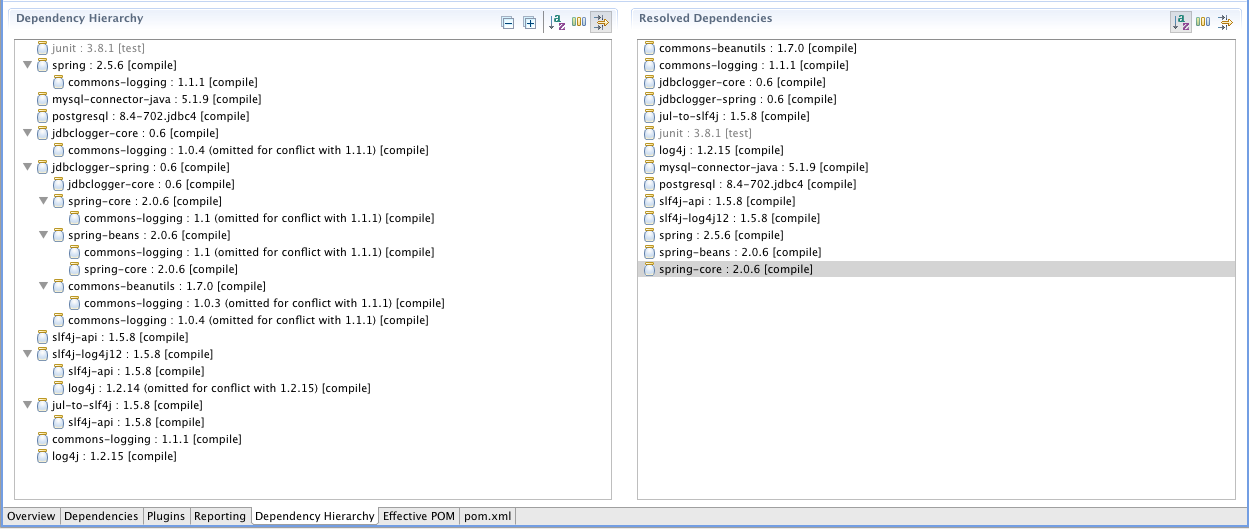
Task: Open the pom.xml source tab
Action: (488, 516)
